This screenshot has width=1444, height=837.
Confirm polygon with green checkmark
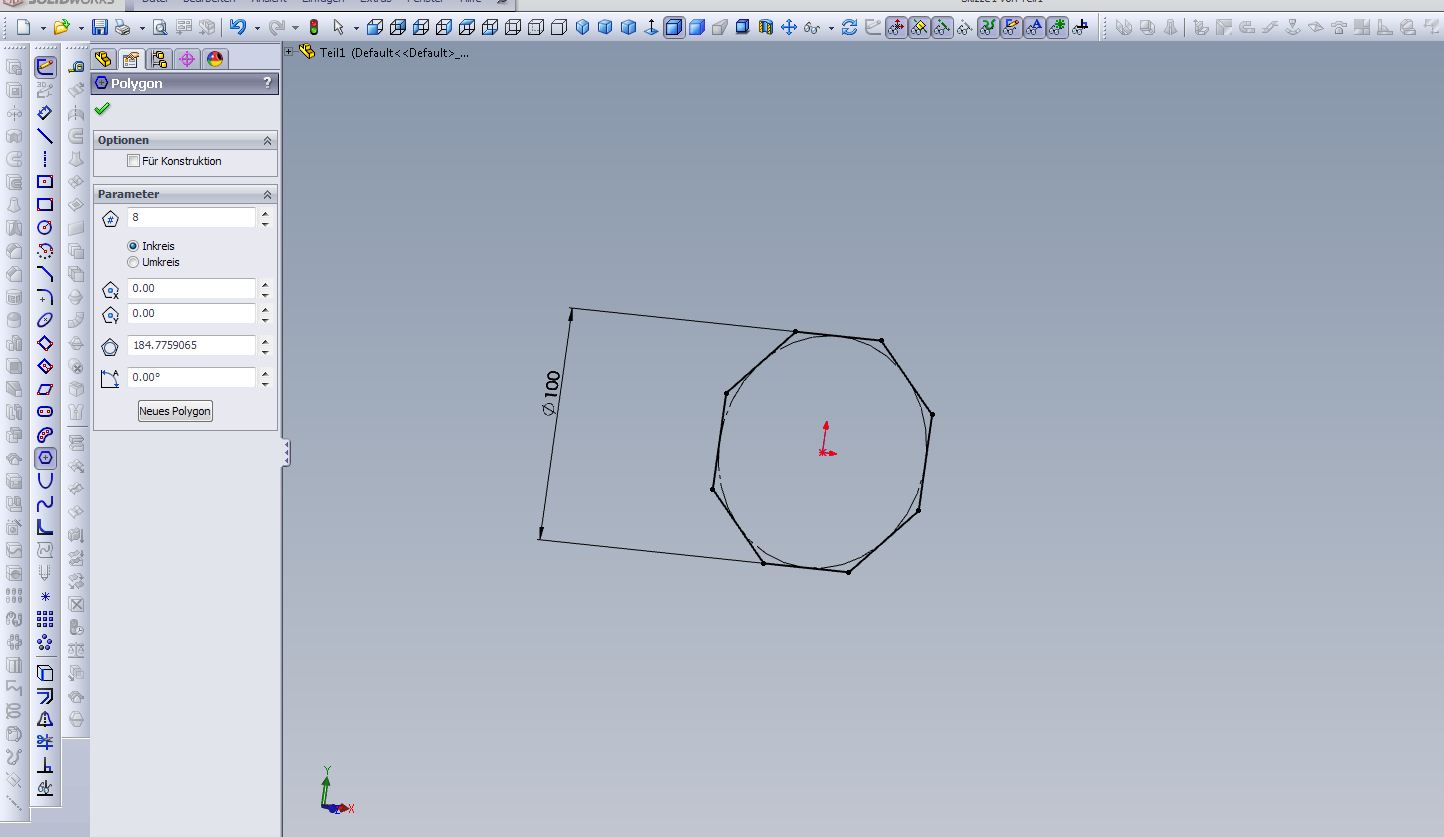pos(102,109)
